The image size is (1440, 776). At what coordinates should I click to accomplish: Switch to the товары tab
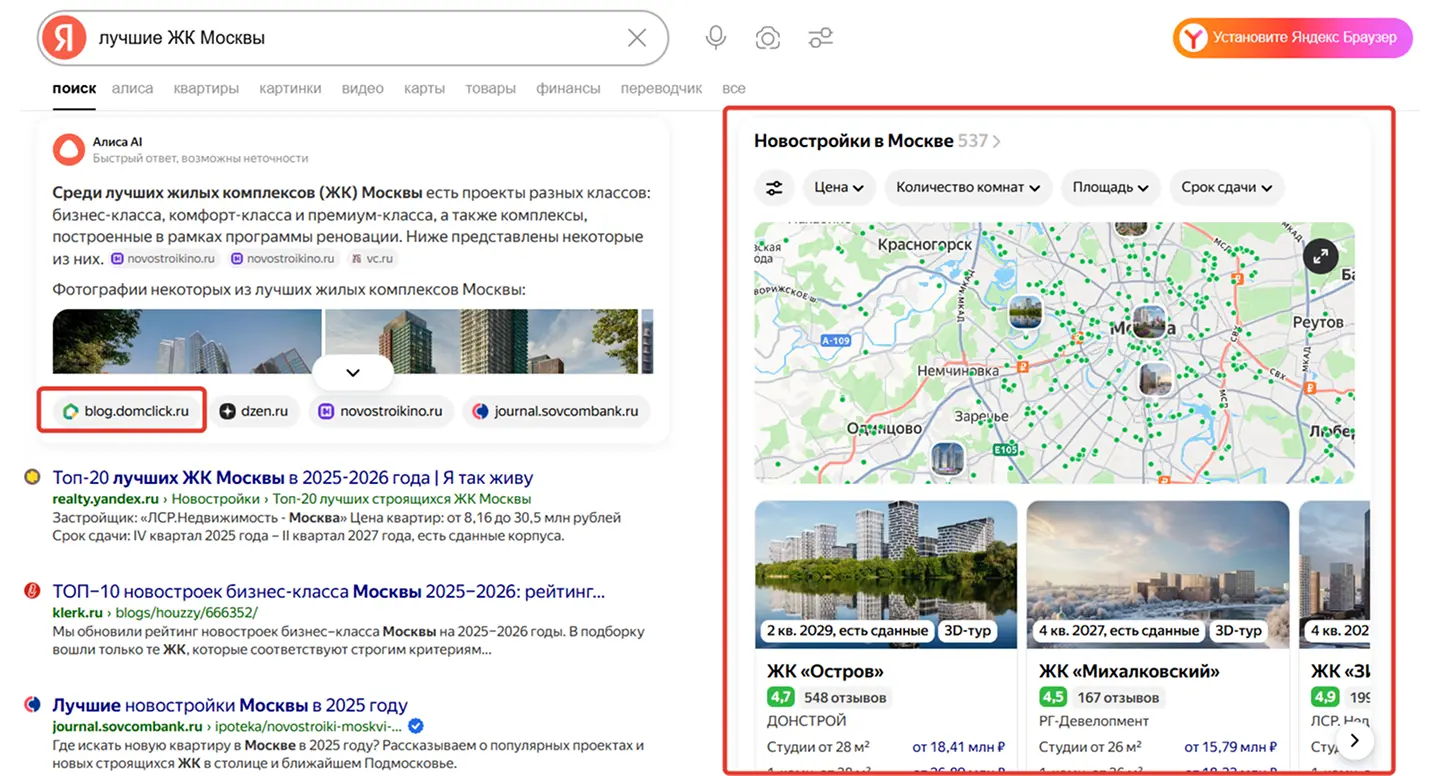(490, 88)
